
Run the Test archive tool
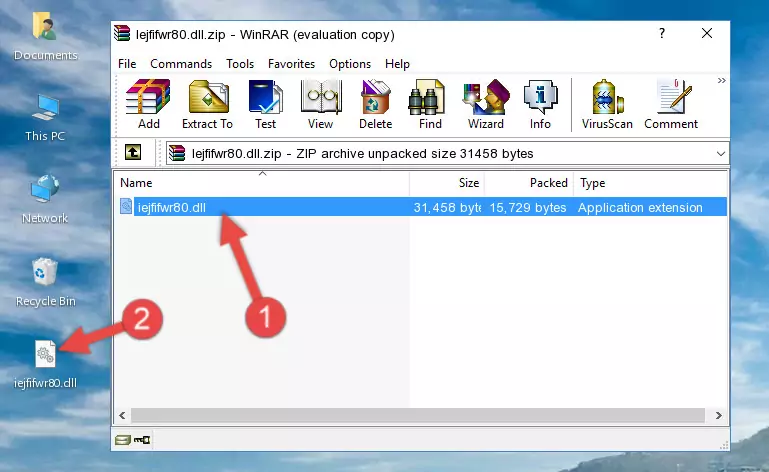click(265, 104)
